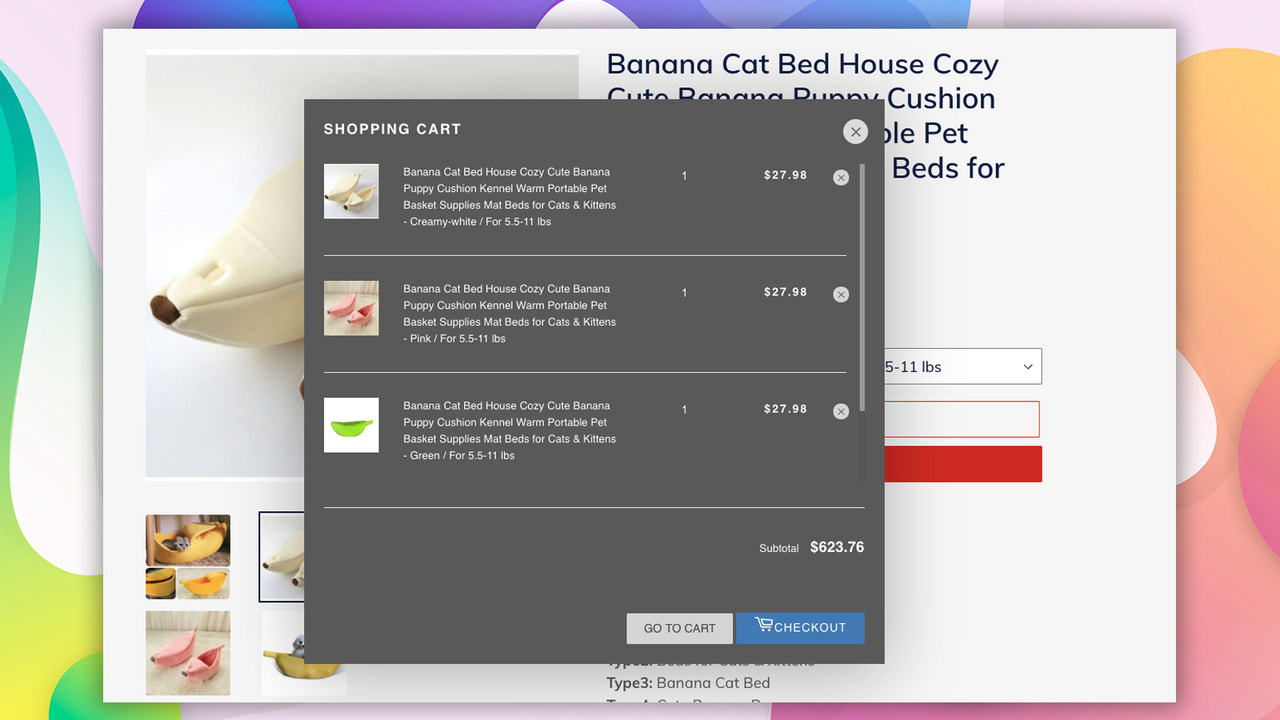The image size is (1280, 720).
Task: Click the chevron on the size selector
Action: 1027,366
